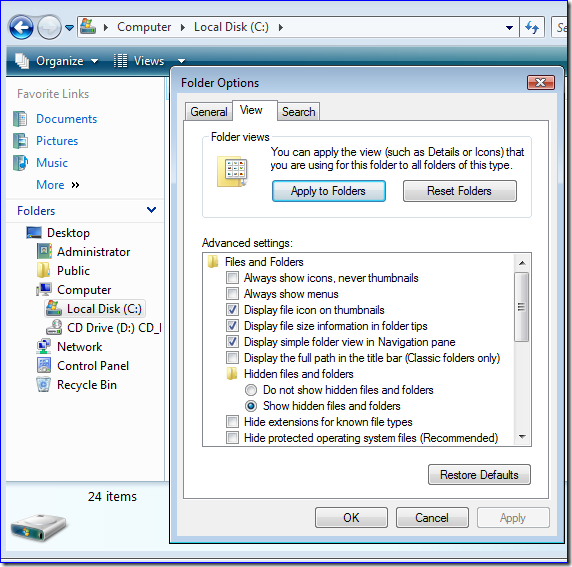Uncheck Display file icon on thumbnails
572x567 pixels.
click(232, 310)
